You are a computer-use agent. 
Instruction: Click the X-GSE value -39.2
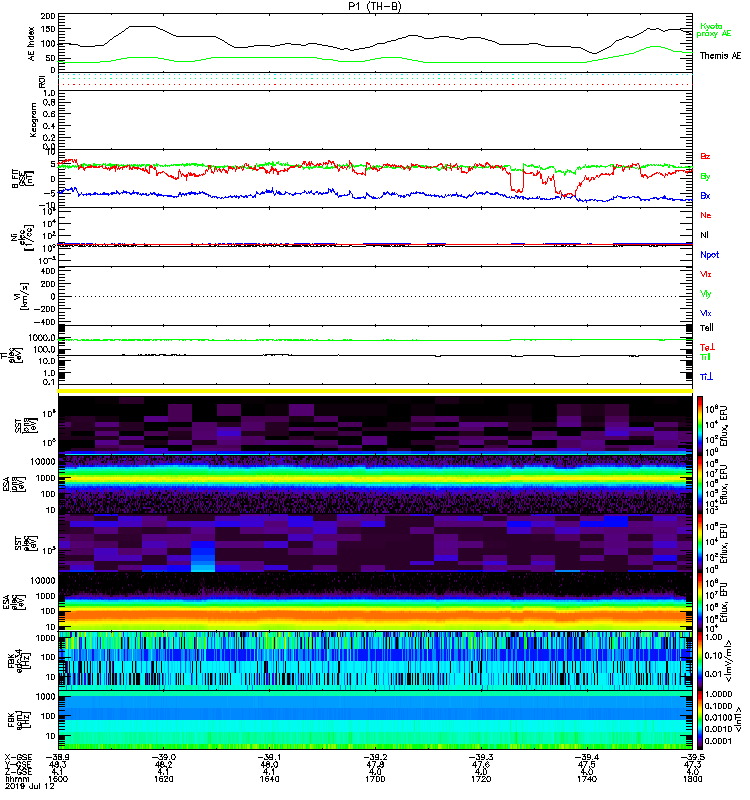point(375,757)
